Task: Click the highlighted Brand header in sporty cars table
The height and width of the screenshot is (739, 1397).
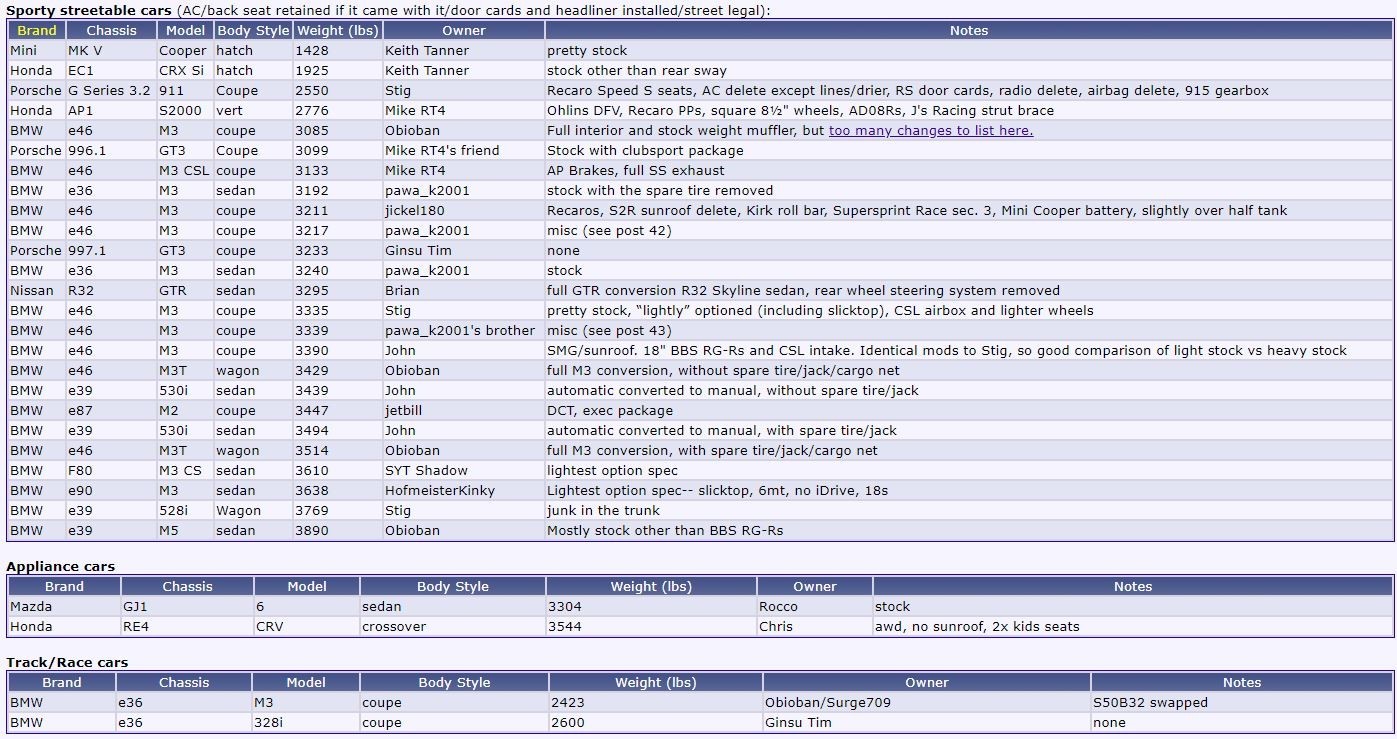Action: [37, 31]
